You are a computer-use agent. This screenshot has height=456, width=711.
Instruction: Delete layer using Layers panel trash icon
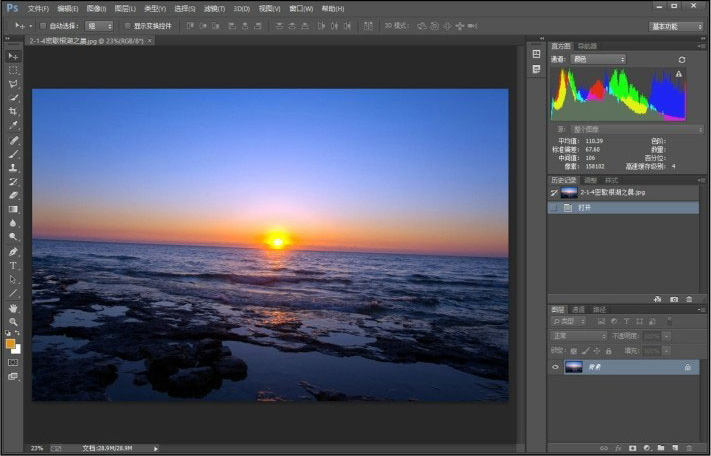point(689,446)
